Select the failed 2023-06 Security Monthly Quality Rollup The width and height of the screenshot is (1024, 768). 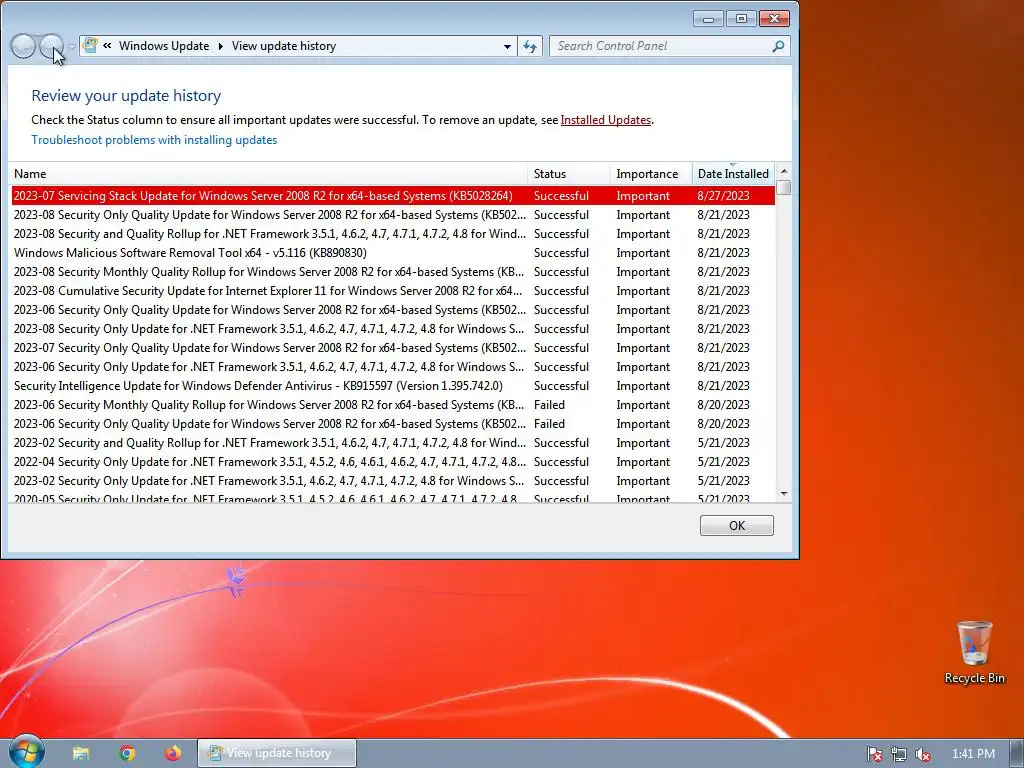click(x=393, y=405)
